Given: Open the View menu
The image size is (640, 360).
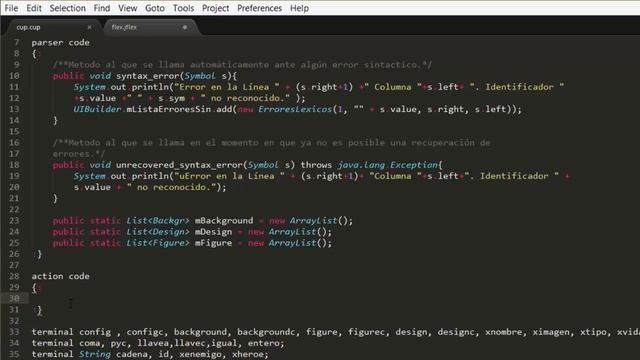Looking at the screenshot, I should [128, 8].
